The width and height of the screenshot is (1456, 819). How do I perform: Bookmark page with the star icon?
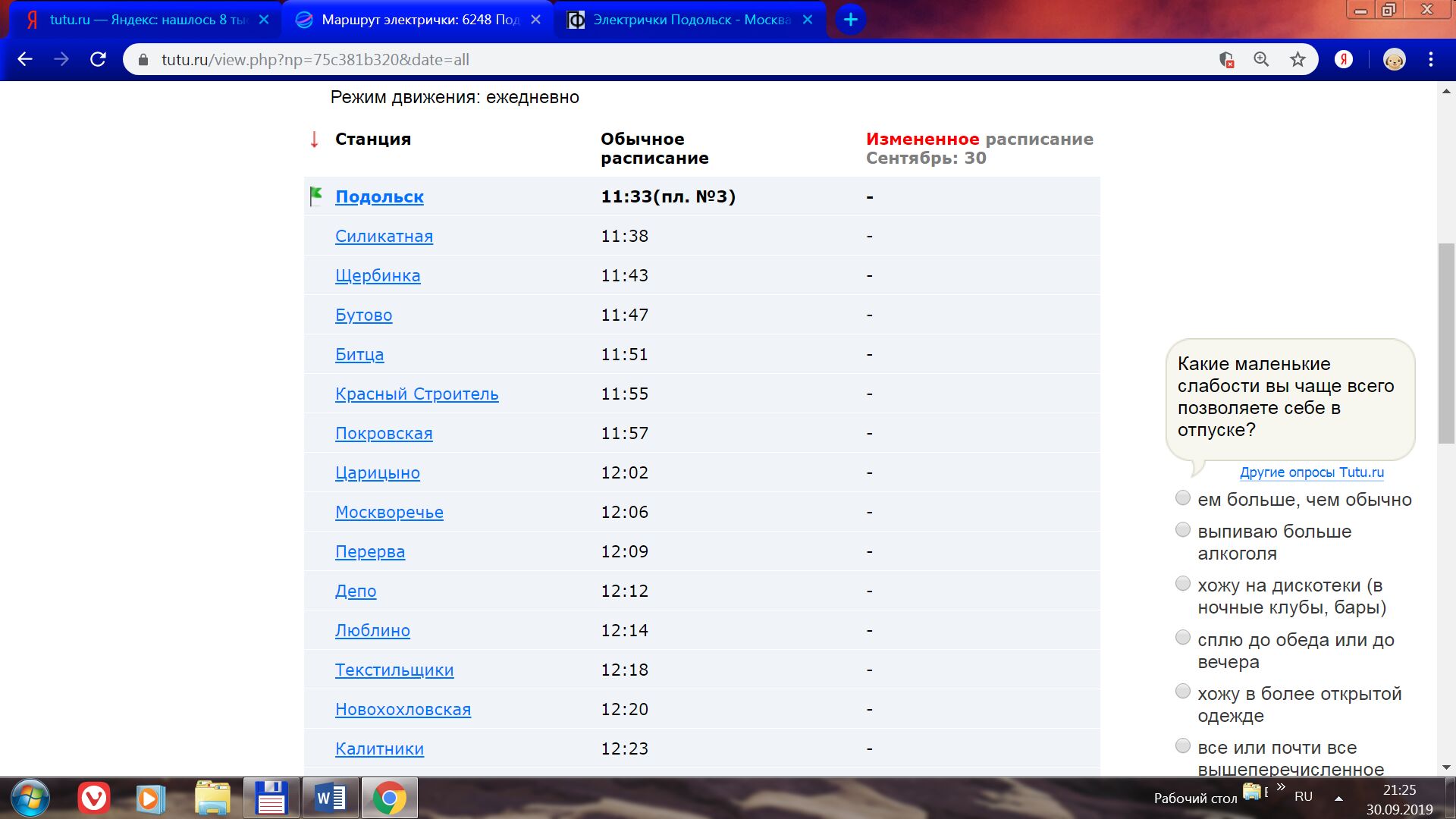pos(1298,59)
